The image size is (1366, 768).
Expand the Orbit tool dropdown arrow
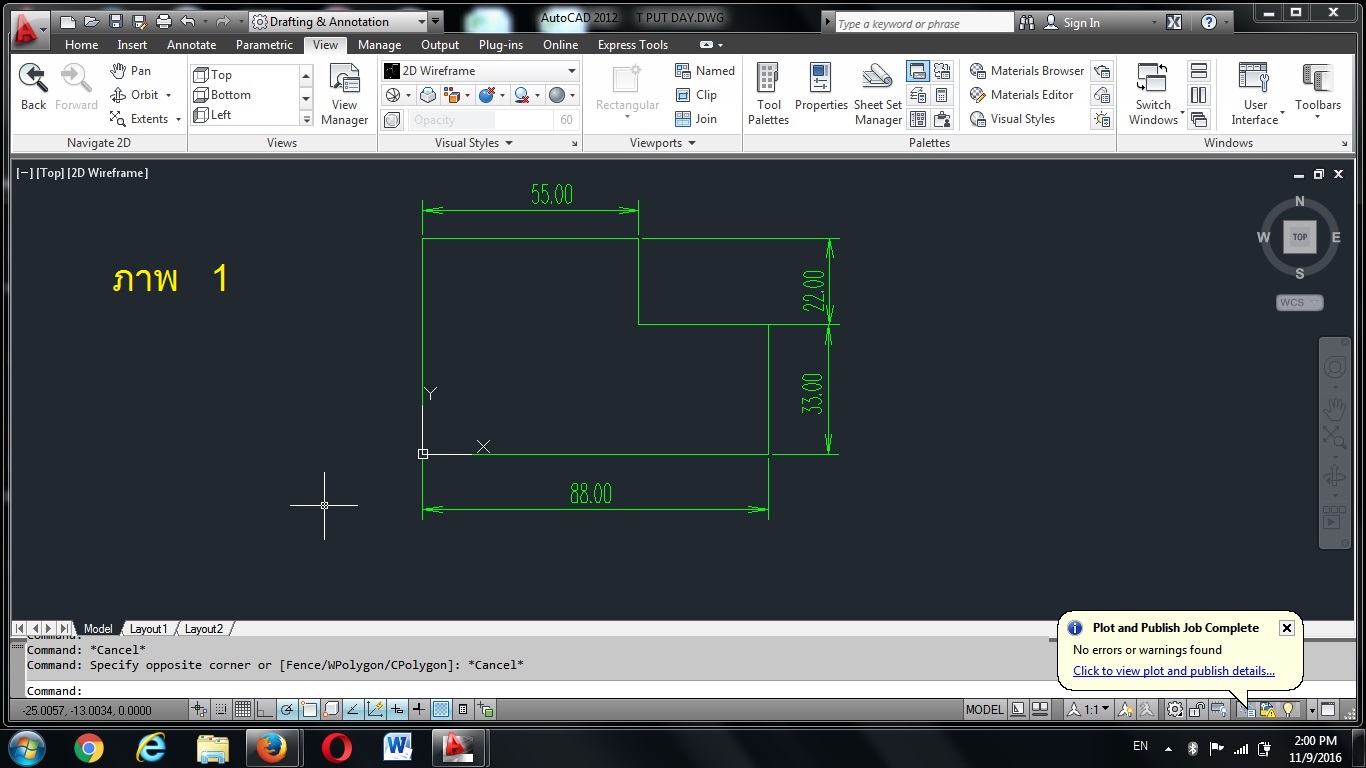point(168,95)
